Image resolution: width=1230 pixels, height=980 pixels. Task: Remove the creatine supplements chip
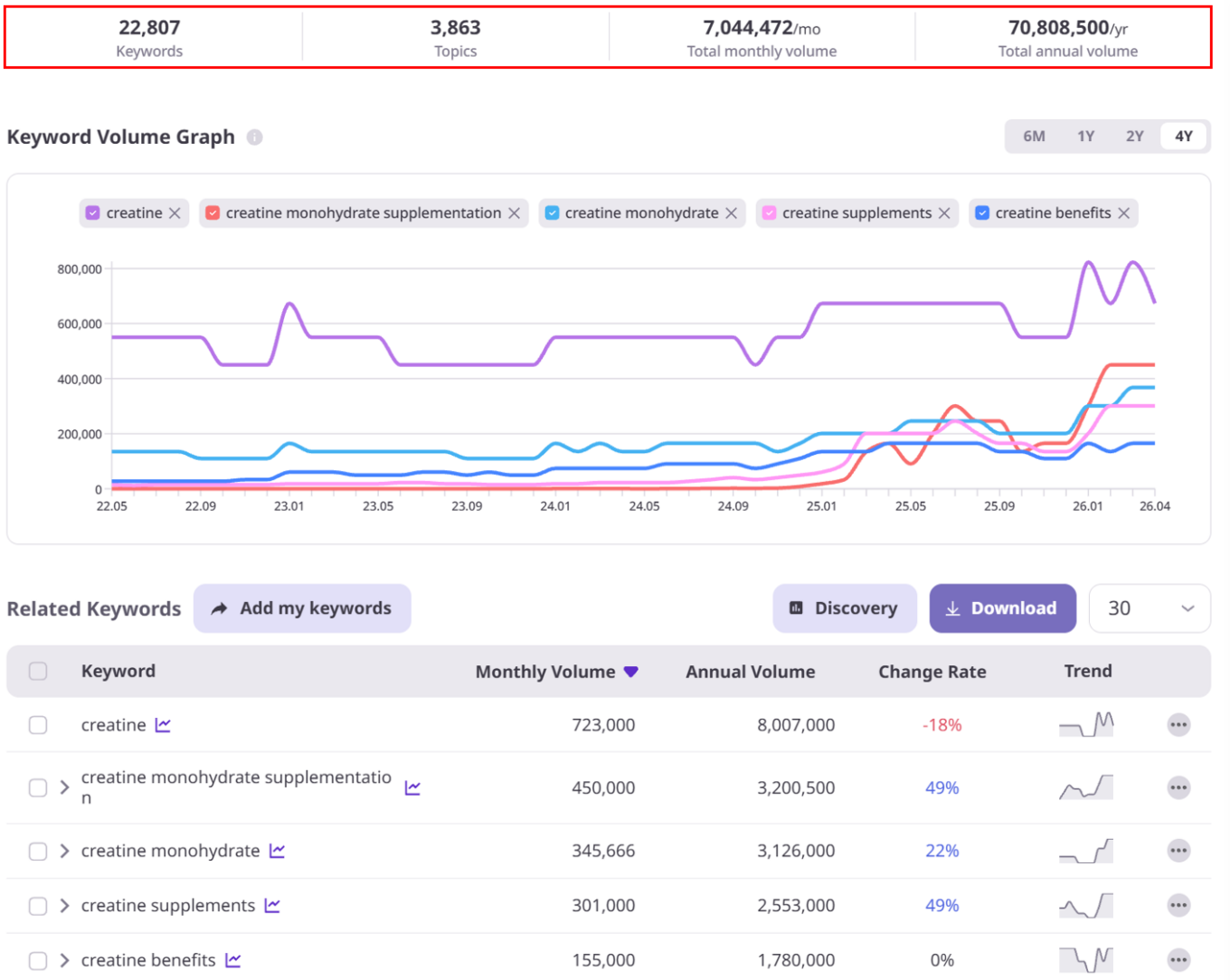tap(944, 213)
